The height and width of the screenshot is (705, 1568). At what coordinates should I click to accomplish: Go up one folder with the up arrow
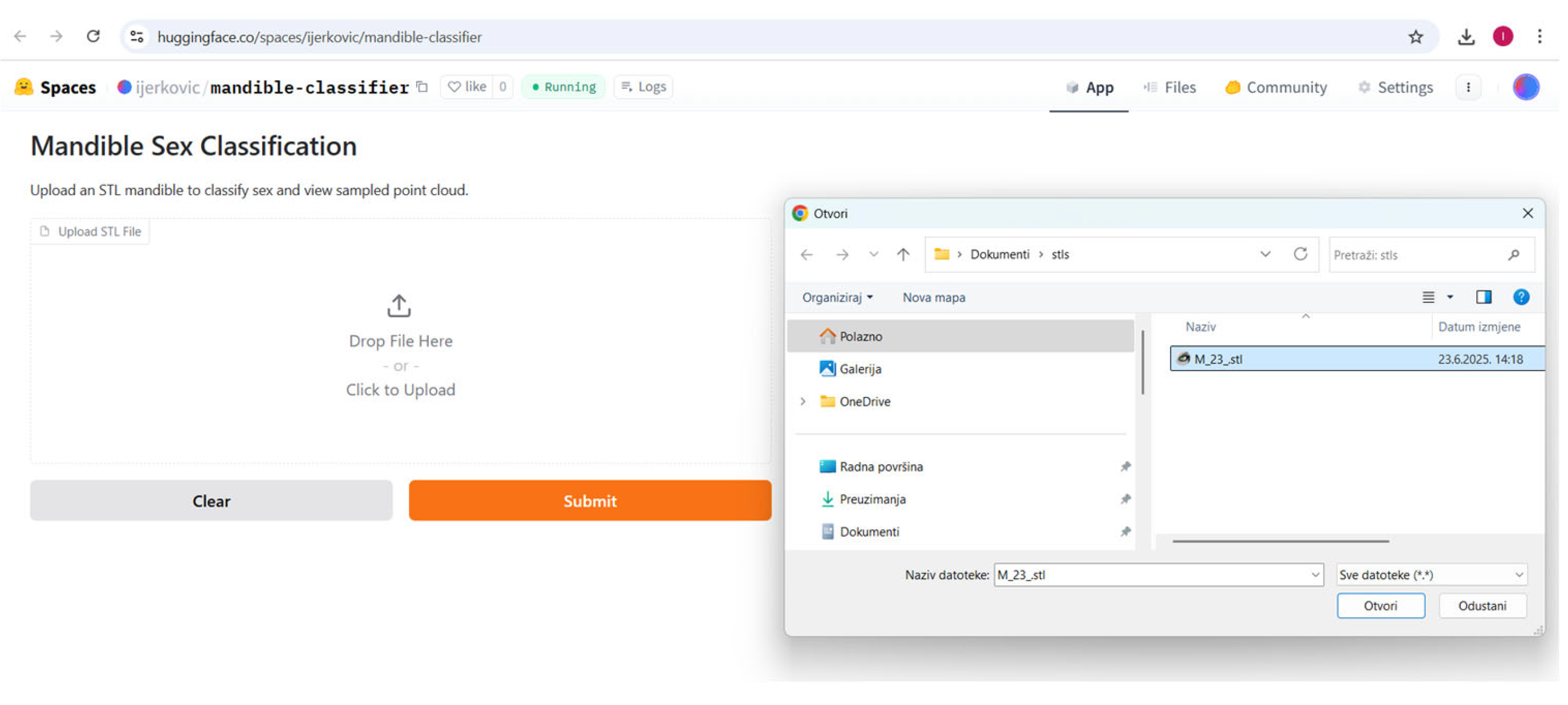click(902, 255)
